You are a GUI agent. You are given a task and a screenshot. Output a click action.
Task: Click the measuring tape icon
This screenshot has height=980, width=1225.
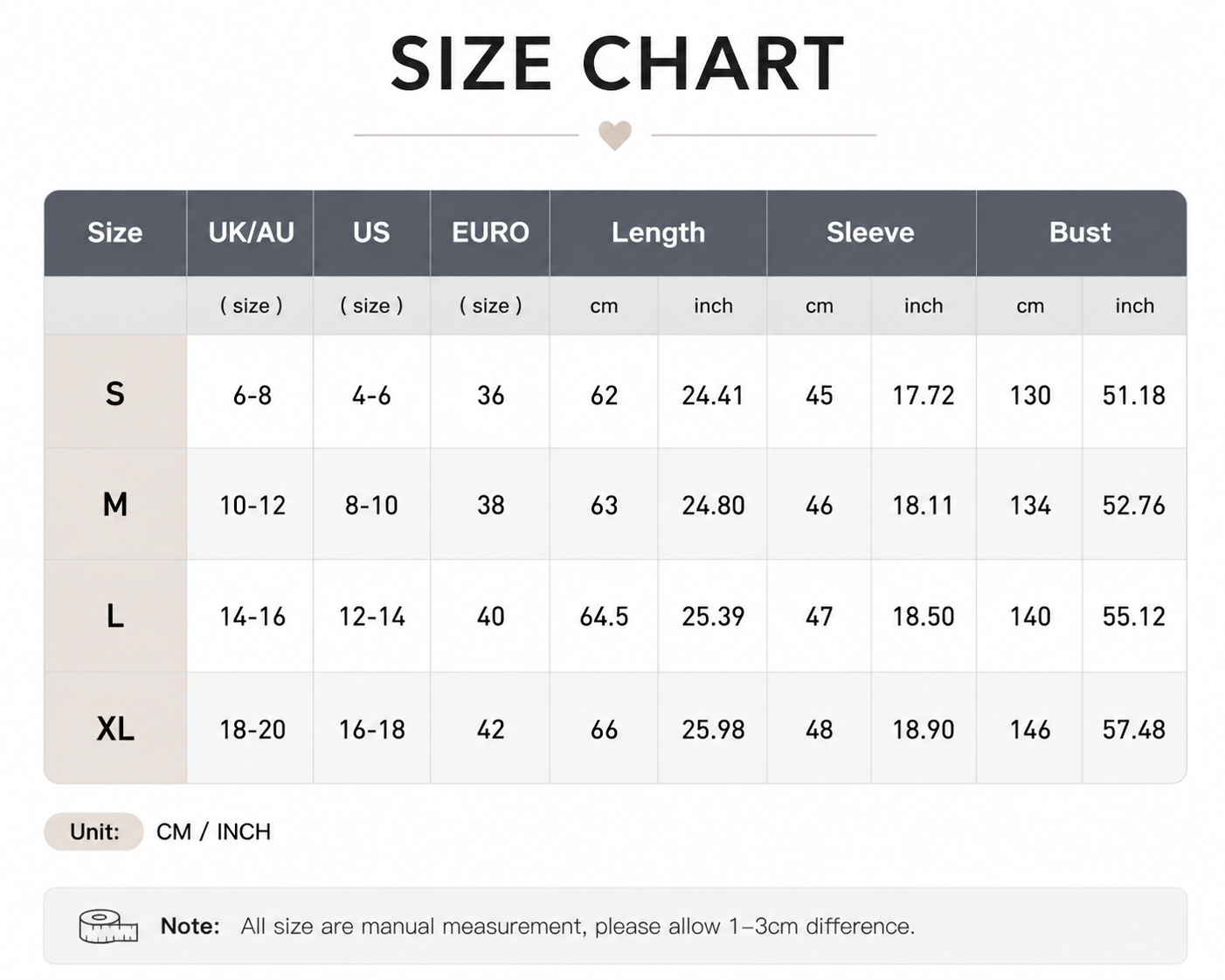pos(108,927)
